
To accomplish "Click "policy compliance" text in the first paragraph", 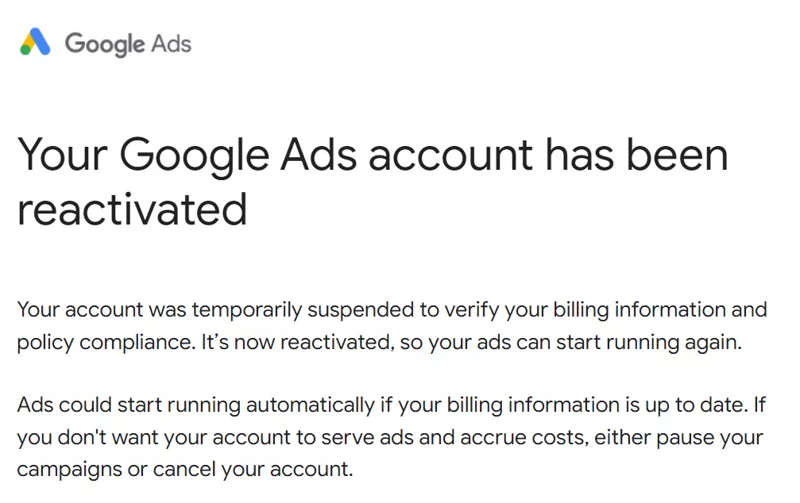I will (x=106, y=342).
